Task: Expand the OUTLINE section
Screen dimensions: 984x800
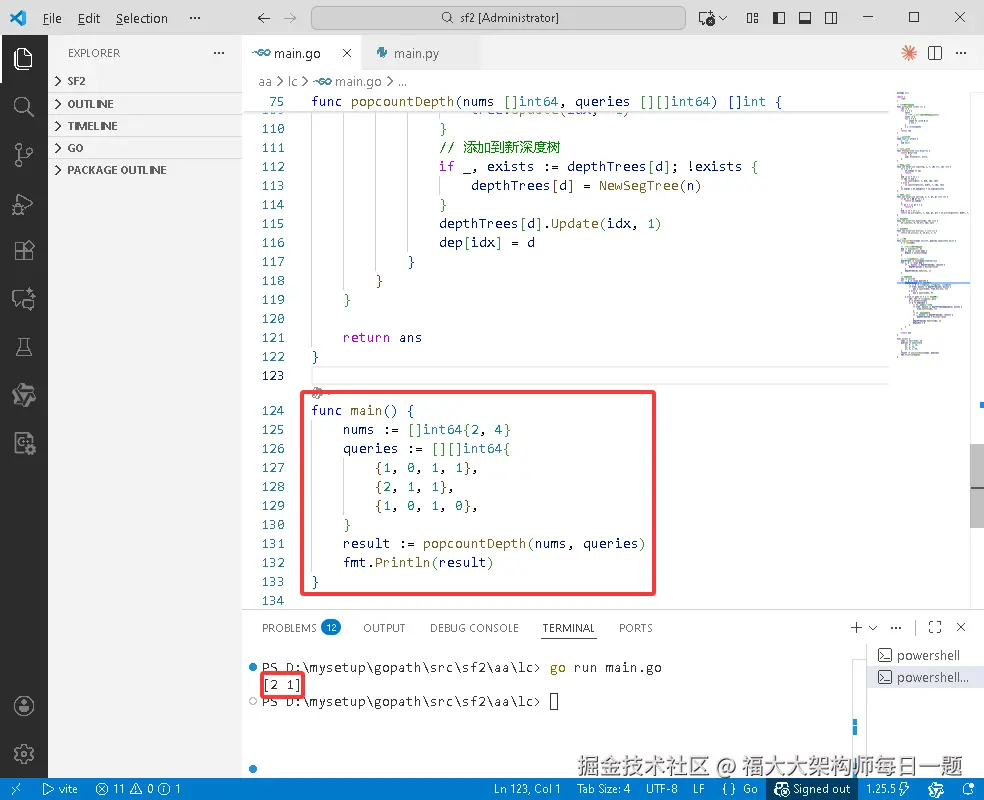Action: coord(145,104)
